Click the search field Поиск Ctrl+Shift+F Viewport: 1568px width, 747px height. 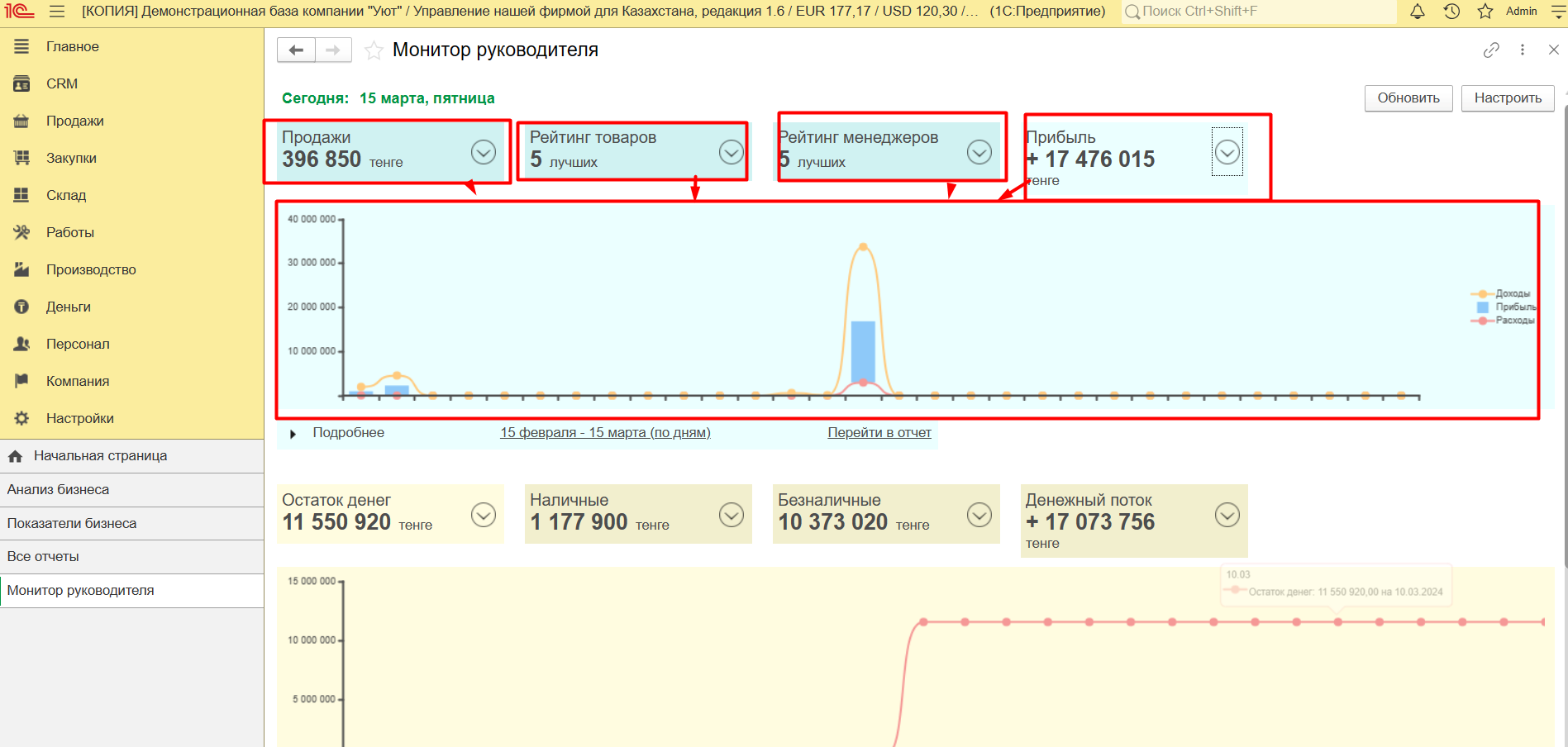click(x=1256, y=12)
